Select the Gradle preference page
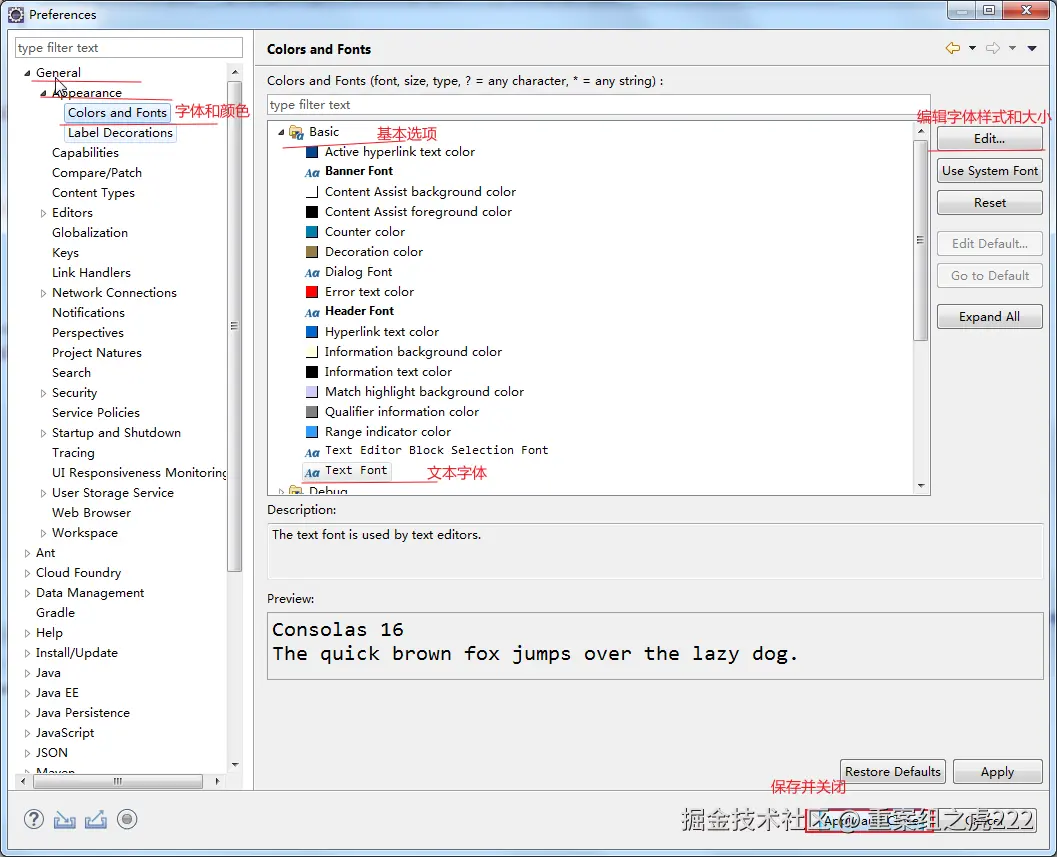Viewport: 1057px width, 857px height. click(55, 613)
